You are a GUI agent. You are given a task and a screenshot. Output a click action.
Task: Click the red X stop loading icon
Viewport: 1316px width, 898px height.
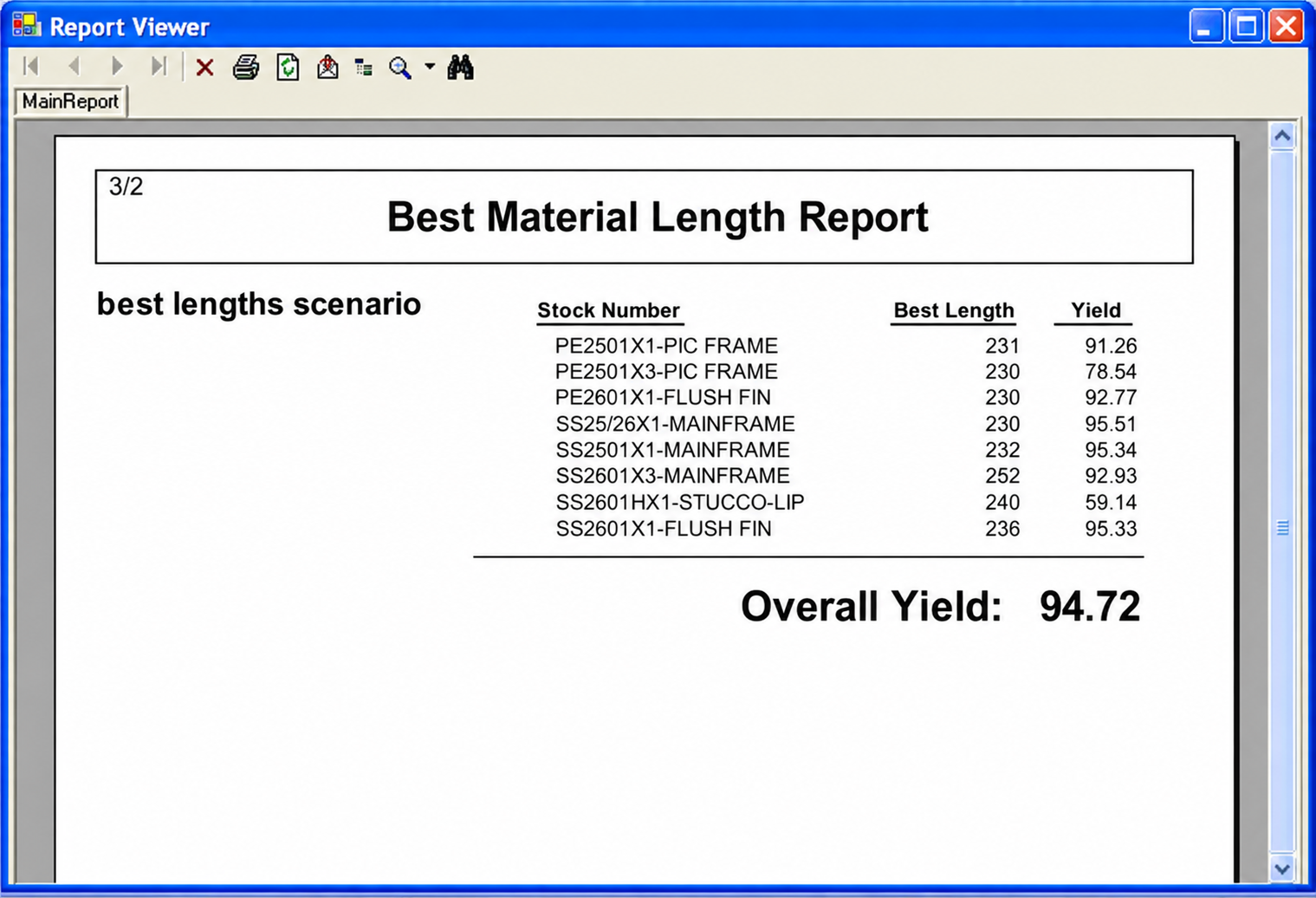(x=204, y=68)
